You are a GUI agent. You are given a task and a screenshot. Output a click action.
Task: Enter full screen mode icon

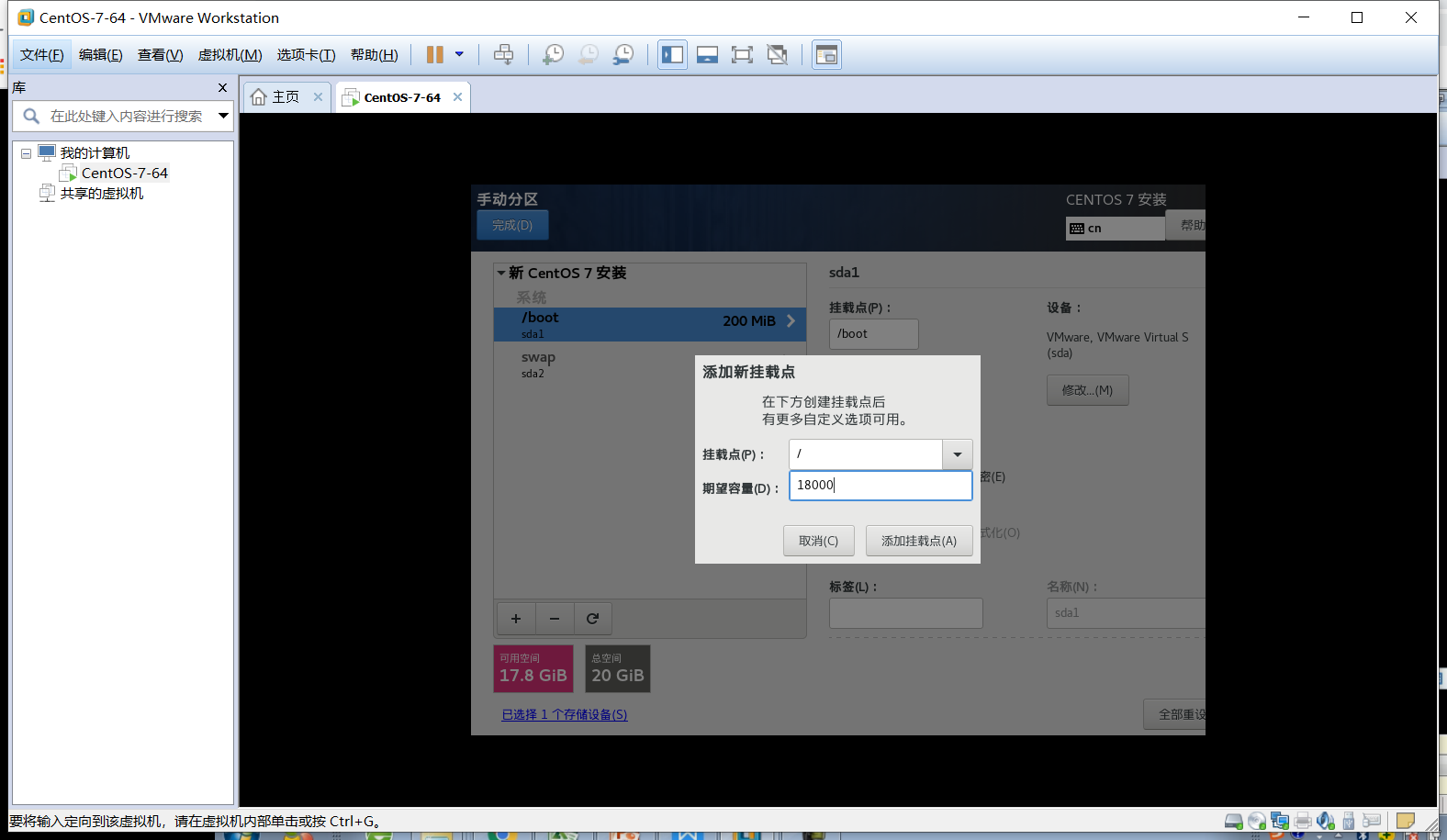click(x=742, y=55)
